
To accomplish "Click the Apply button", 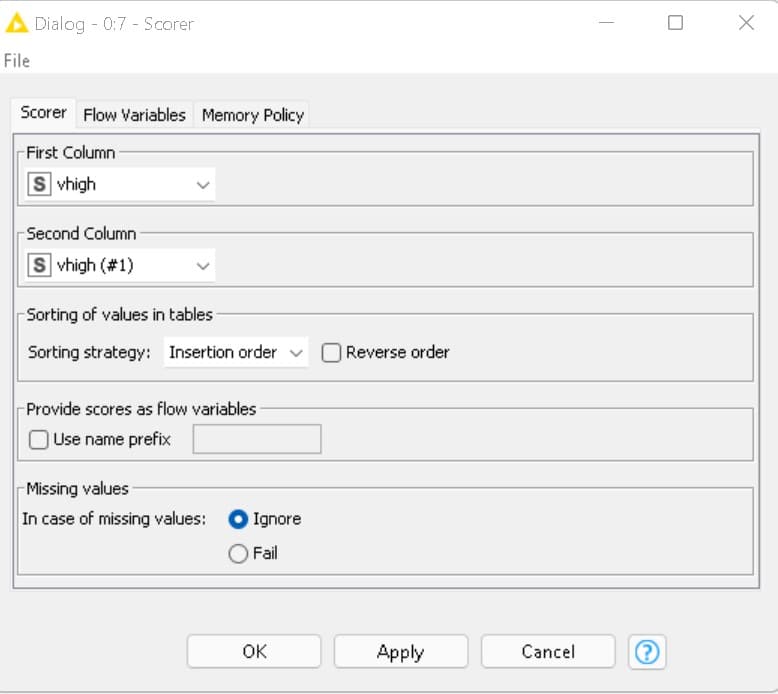I will point(400,652).
